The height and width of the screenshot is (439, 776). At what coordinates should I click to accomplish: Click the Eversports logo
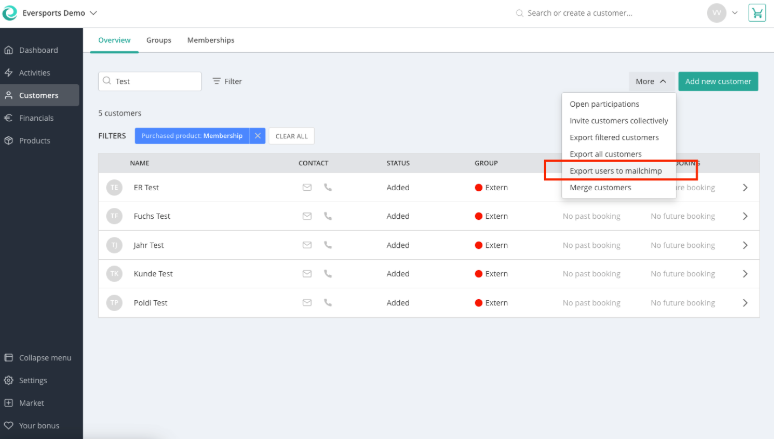pos(9,13)
